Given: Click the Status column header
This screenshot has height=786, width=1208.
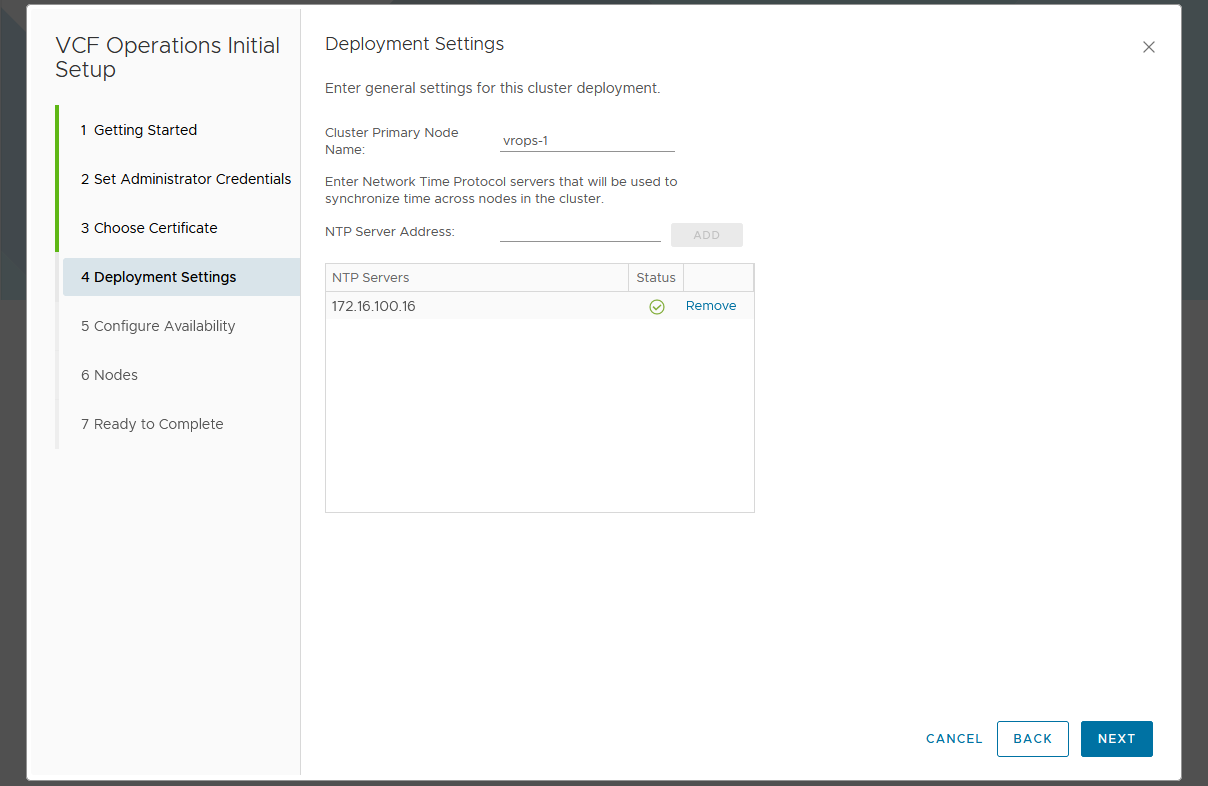Looking at the screenshot, I should click(x=656, y=278).
